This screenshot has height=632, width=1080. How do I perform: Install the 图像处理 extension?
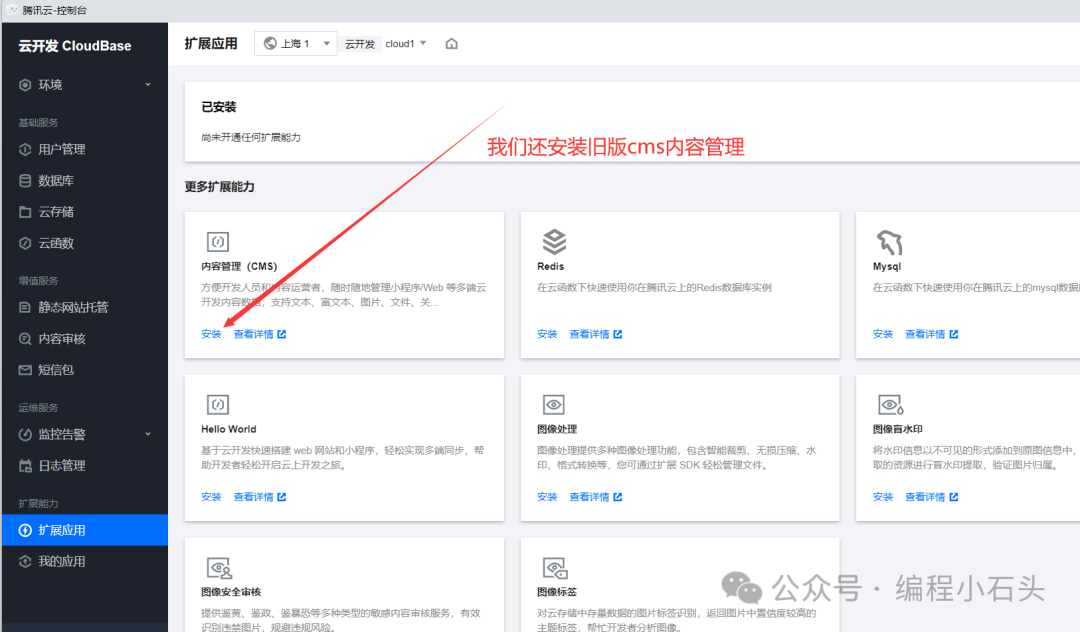[547, 497]
